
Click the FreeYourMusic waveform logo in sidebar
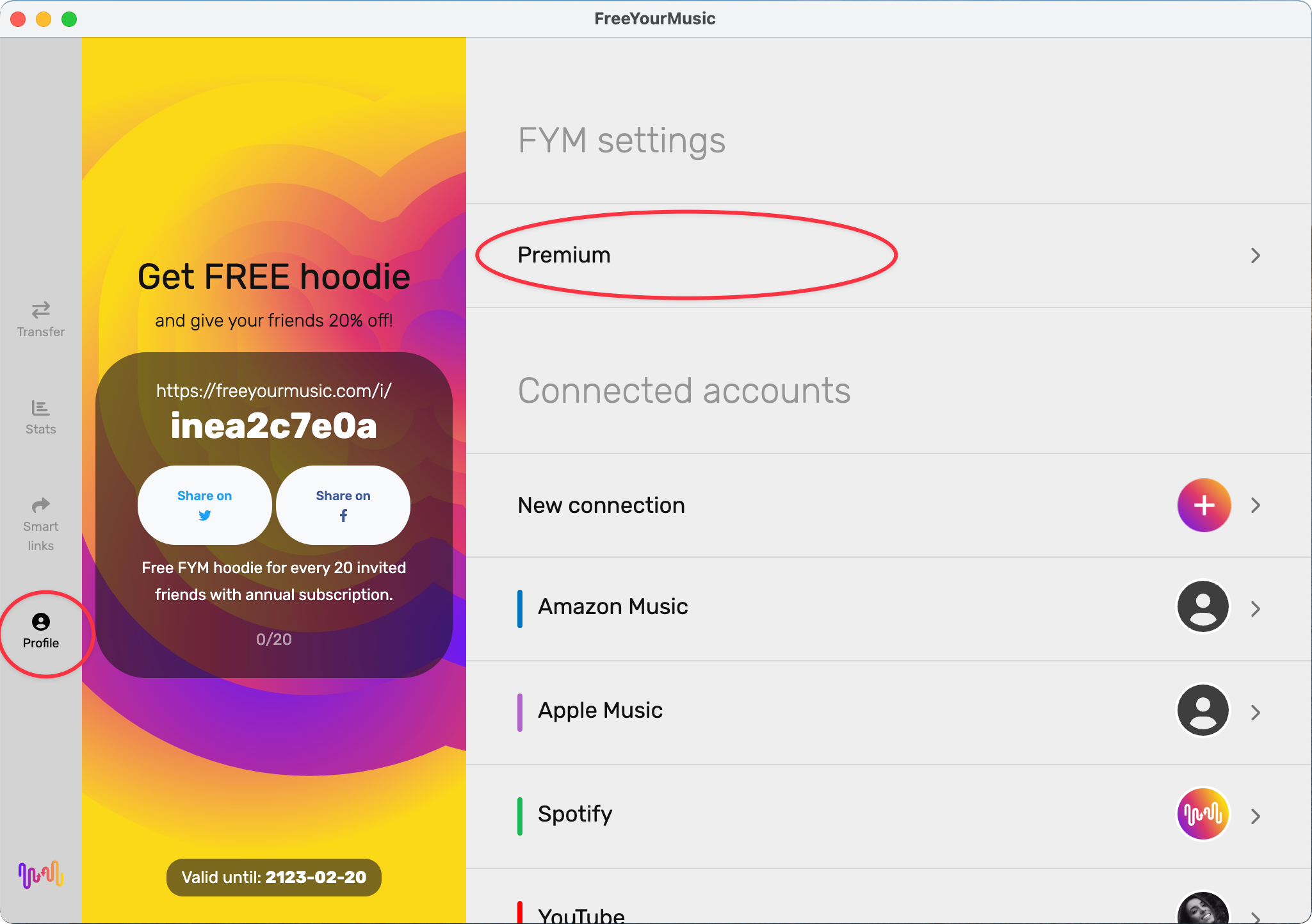tap(40, 874)
